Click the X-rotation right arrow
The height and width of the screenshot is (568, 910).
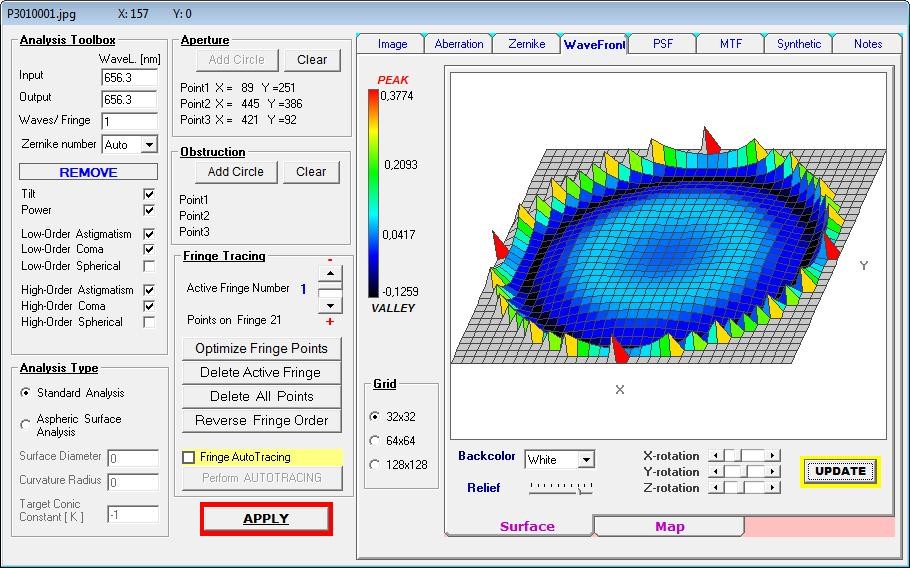click(x=773, y=456)
